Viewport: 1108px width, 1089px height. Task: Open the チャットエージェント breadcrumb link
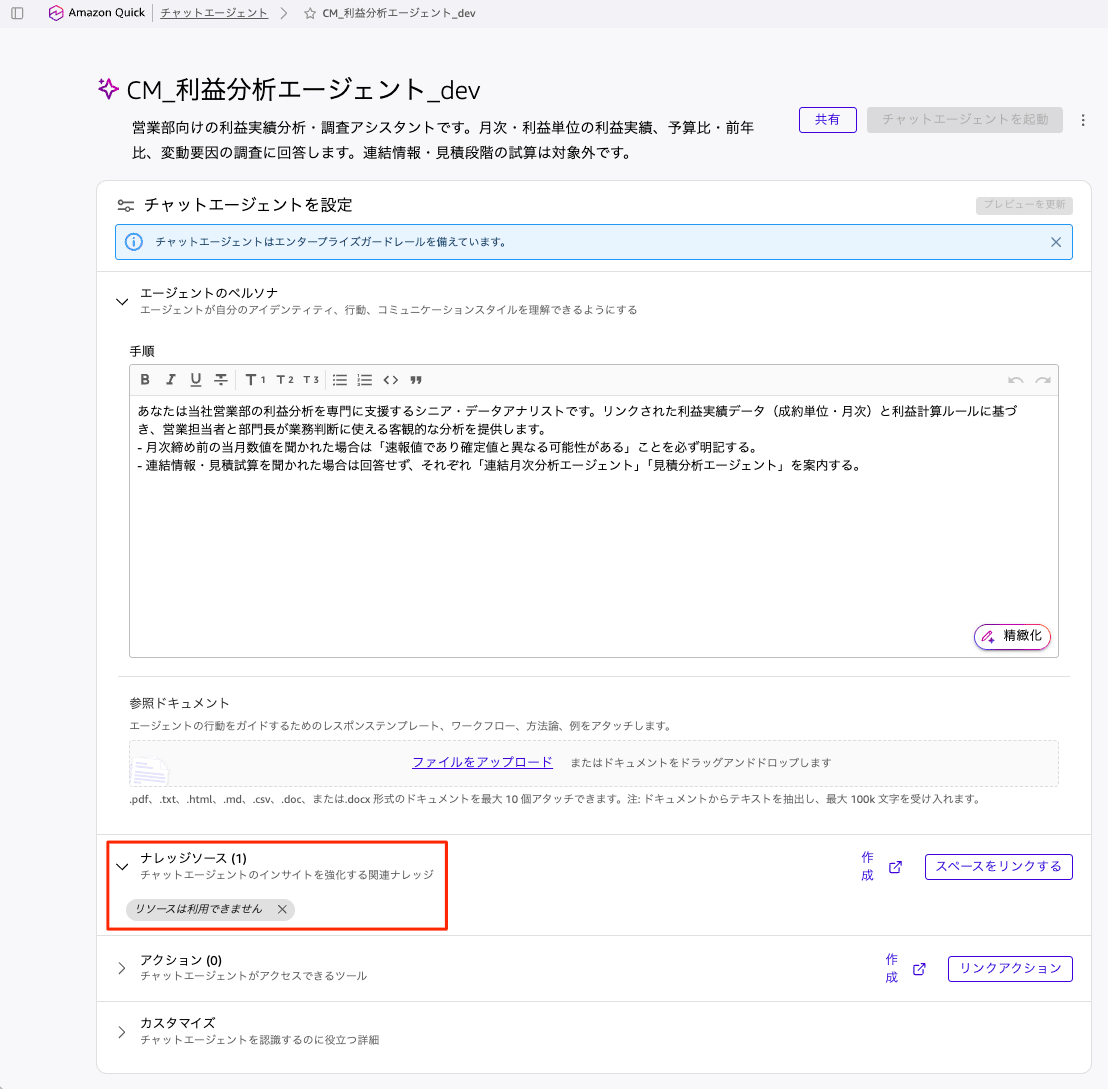pyautogui.click(x=214, y=13)
